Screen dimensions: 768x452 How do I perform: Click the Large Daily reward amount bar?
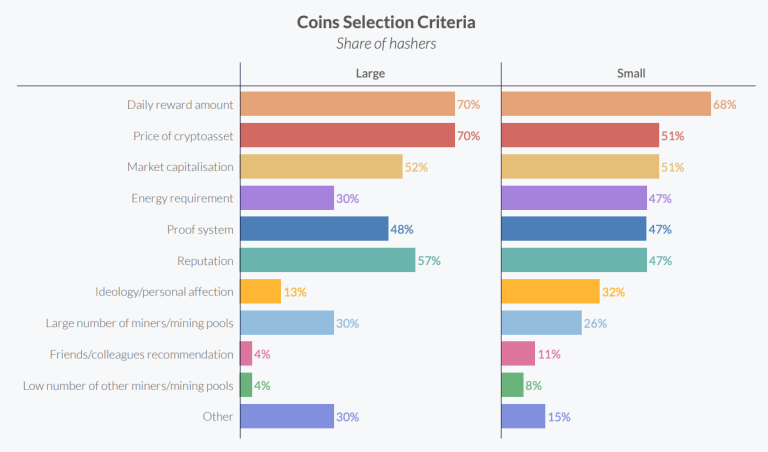(347, 104)
